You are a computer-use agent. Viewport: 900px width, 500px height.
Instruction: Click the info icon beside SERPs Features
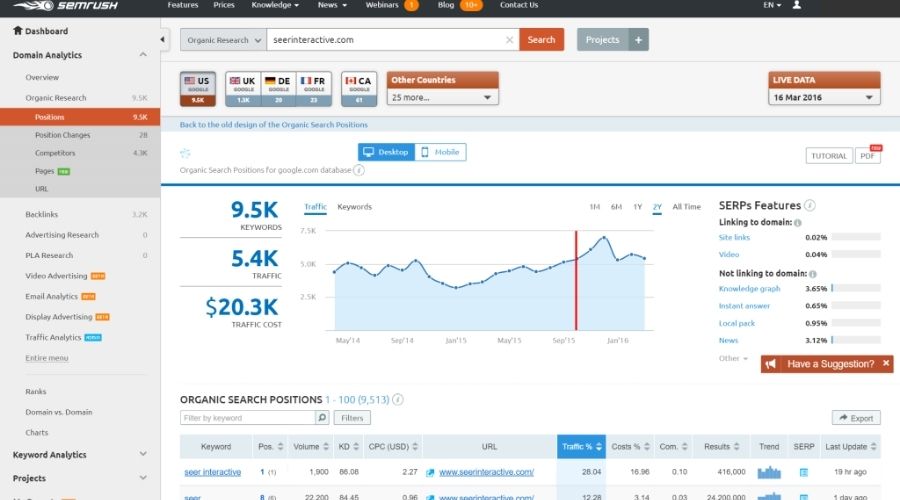point(810,206)
